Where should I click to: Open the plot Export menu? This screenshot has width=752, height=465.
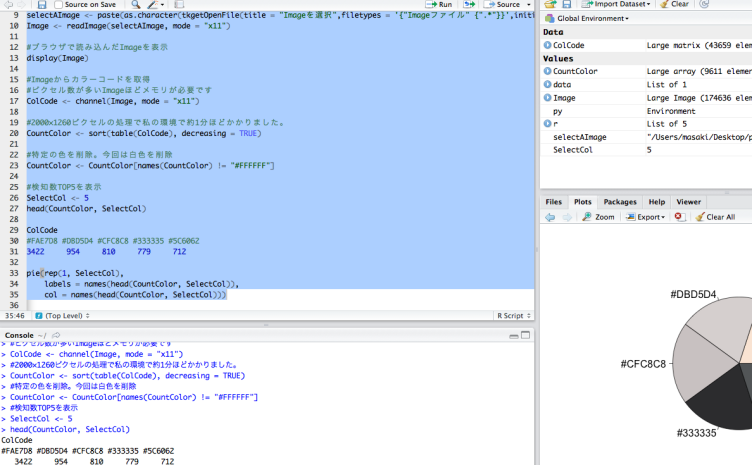650,217
